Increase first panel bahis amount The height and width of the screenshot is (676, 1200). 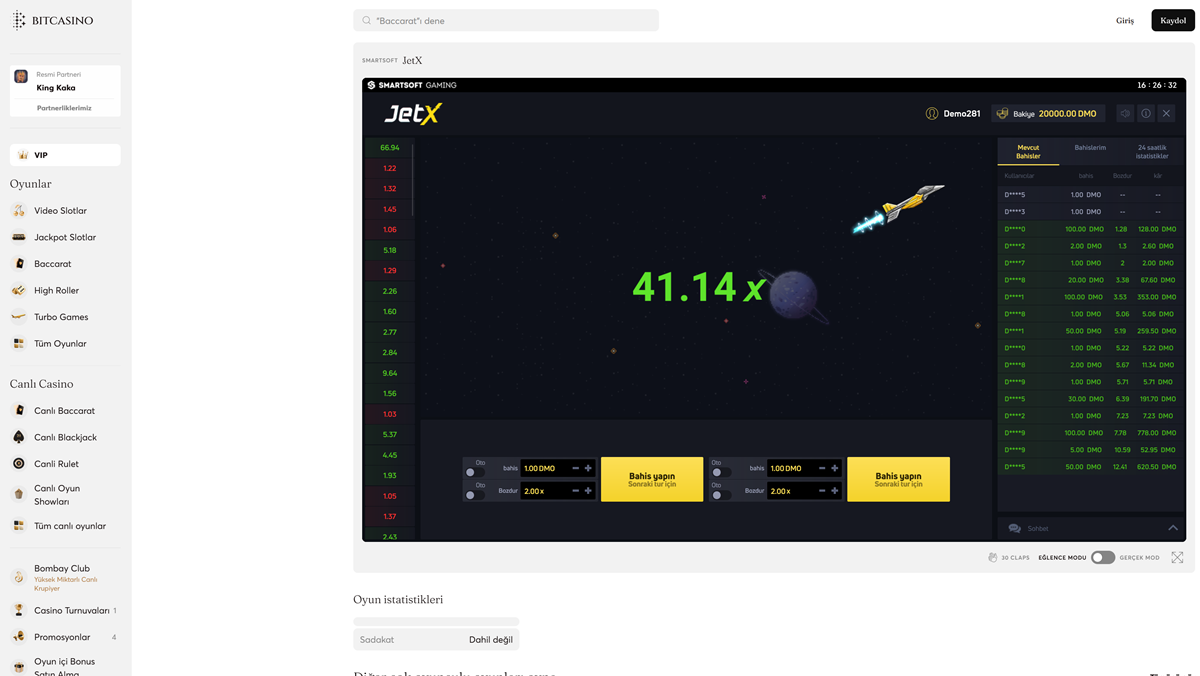pyautogui.click(x=588, y=468)
